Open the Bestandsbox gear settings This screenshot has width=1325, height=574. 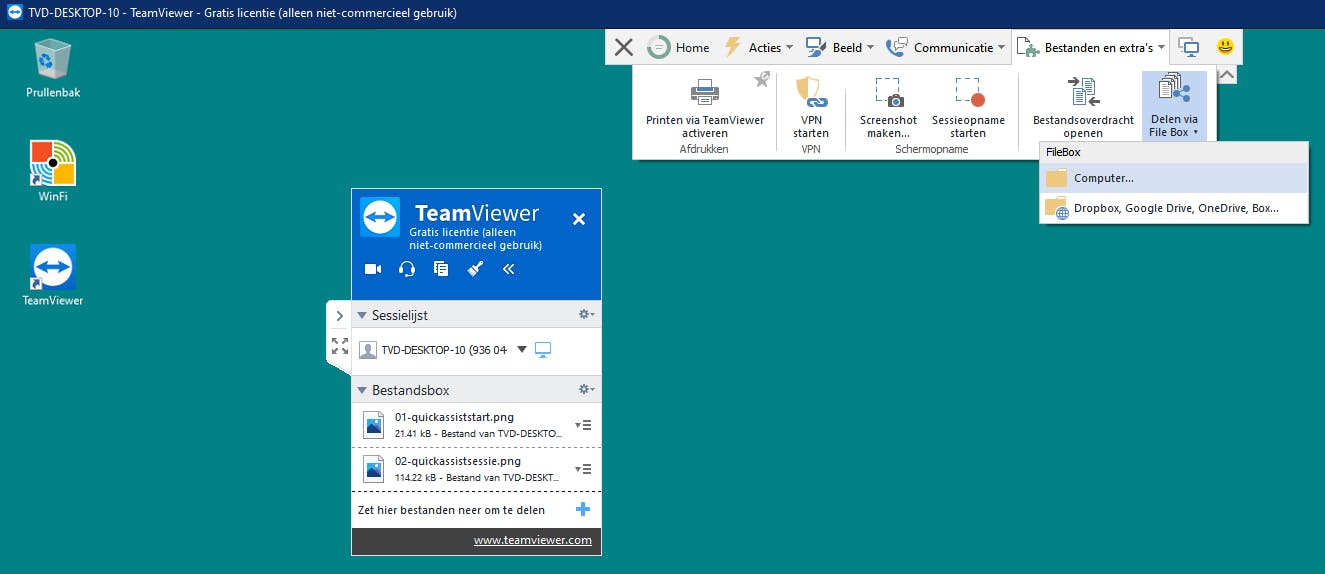click(x=587, y=389)
